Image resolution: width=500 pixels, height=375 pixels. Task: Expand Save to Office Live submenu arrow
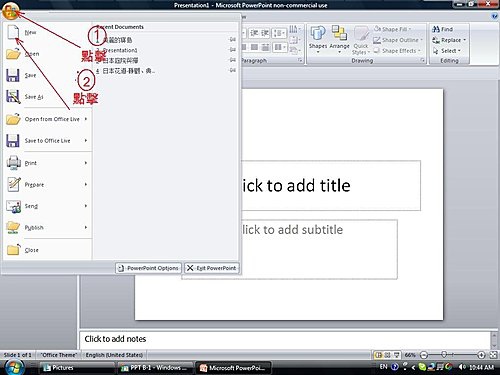(86, 140)
